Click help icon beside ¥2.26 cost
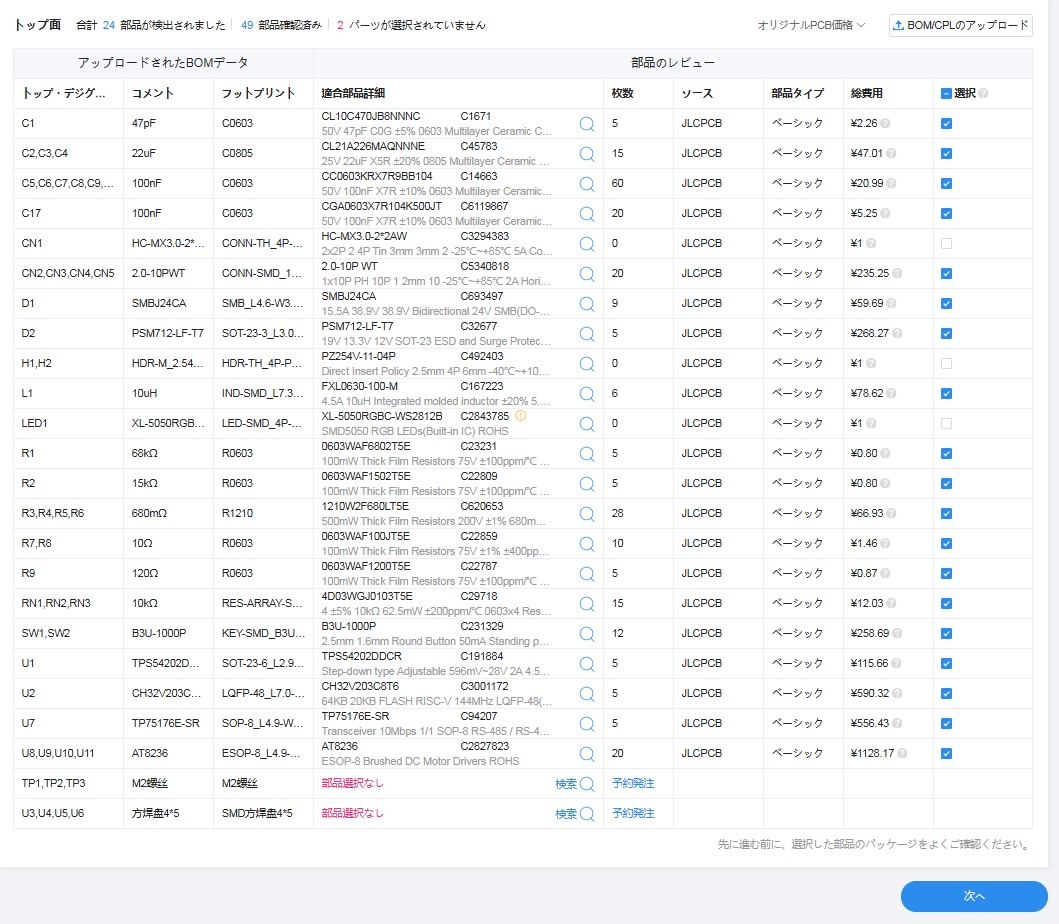The height and width of the screenshot is (924, 1059). tap(885, 124)
